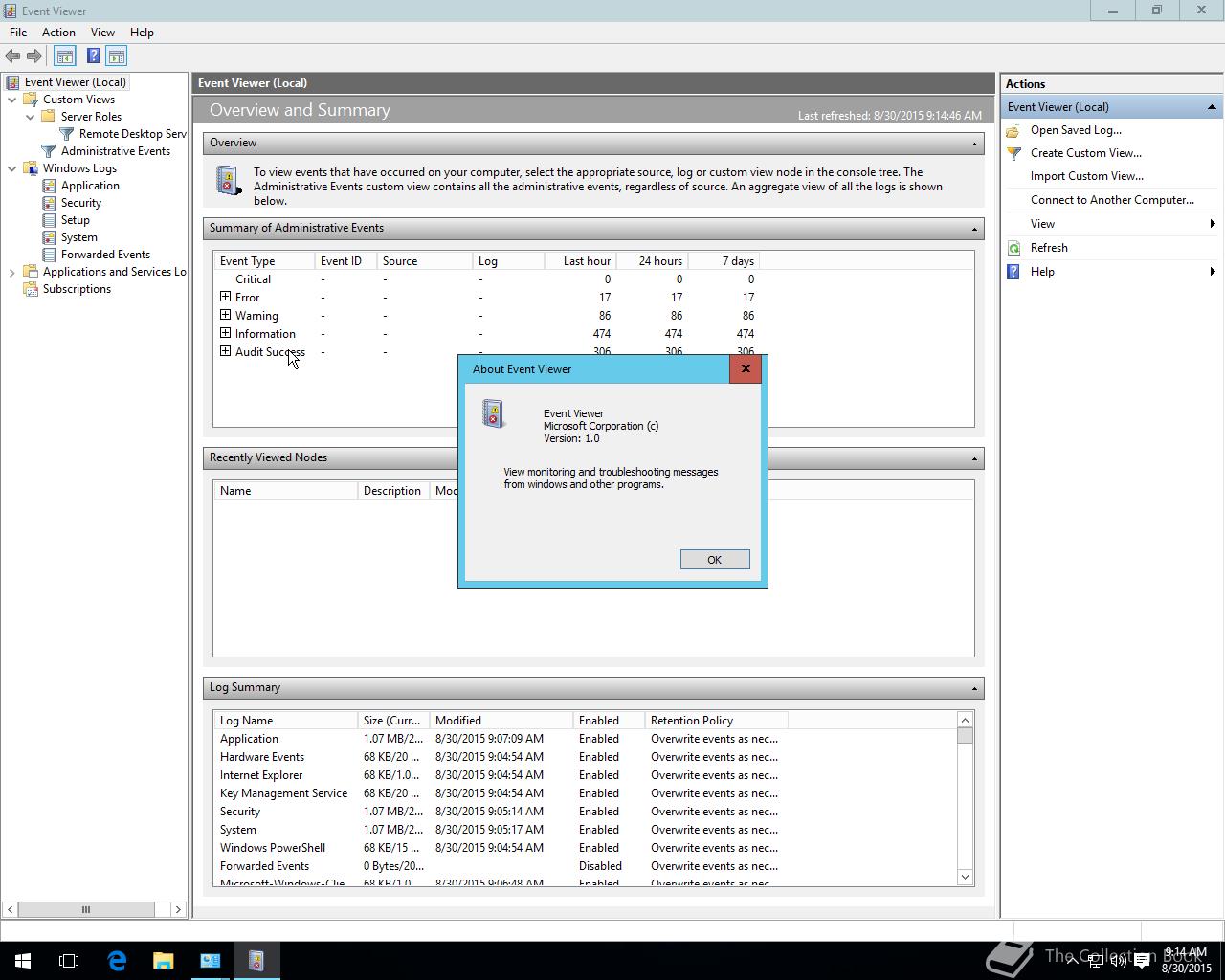The height and width of the screenshot is (980, 1225).
Task: Collapse the Server Roles tree node
Action: pyautogui.click(x=30, y=117)
